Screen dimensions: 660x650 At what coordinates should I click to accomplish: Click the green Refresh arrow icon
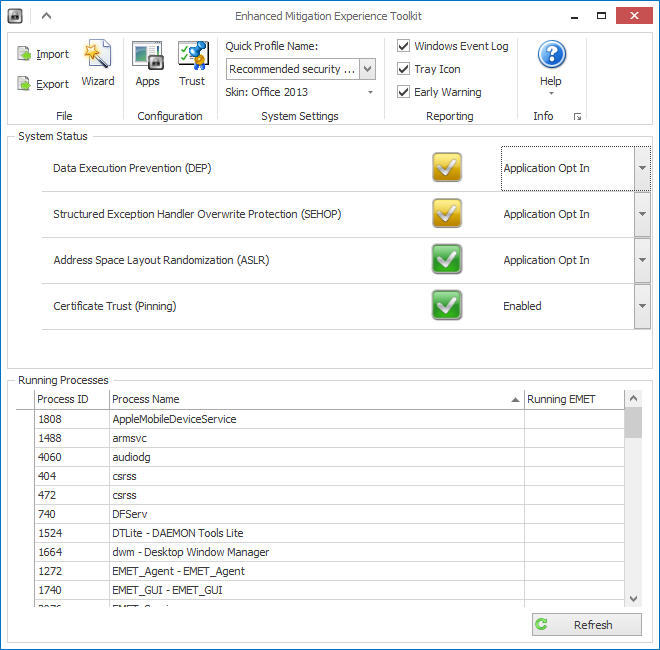541,624
